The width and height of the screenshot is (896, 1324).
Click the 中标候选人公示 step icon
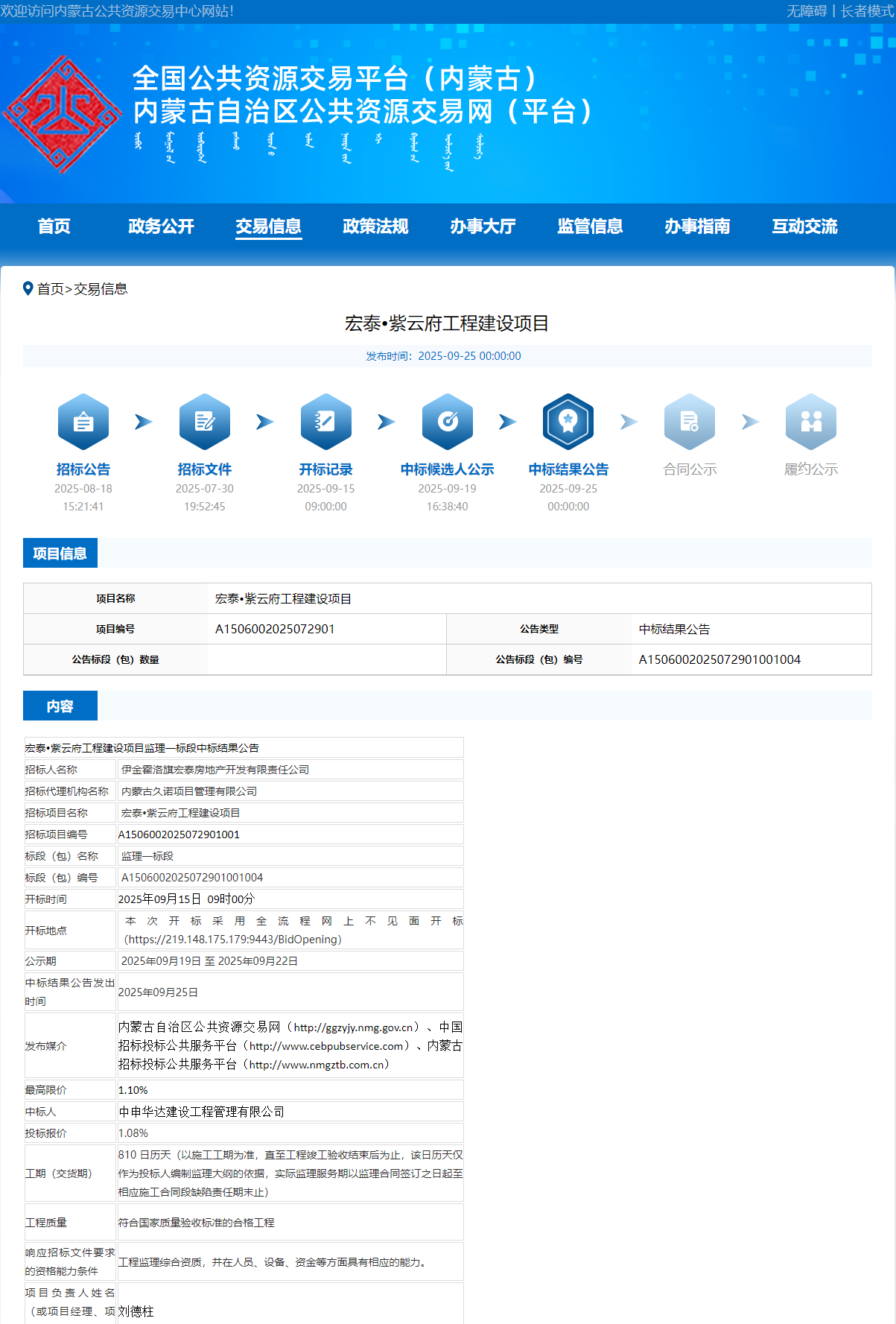447,422
